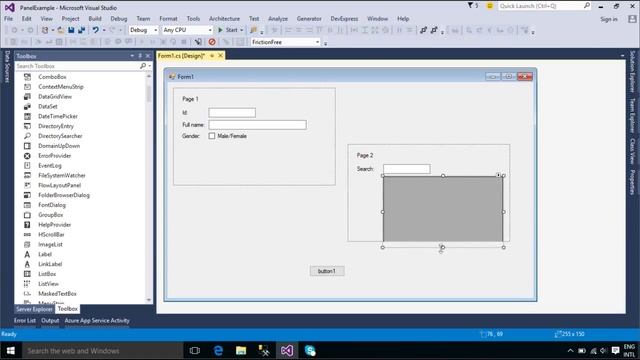Select ListView in the Toolbox
The image size is (640, 360).
pyautogui.click(x=48, y=284)
